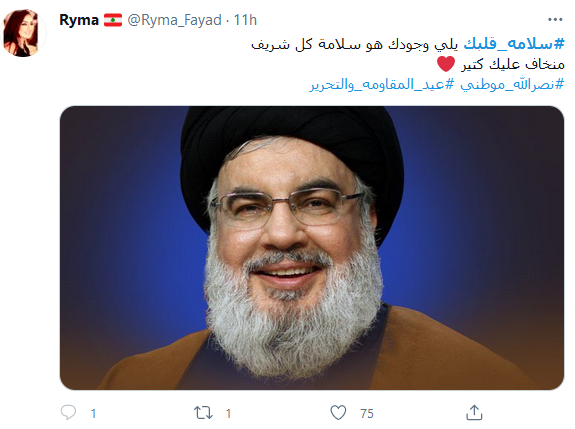Follow the hashtag #سلامه_قلبك
Image resolution: width=575 pixels, height=429 pixels.
pos(514,44)
